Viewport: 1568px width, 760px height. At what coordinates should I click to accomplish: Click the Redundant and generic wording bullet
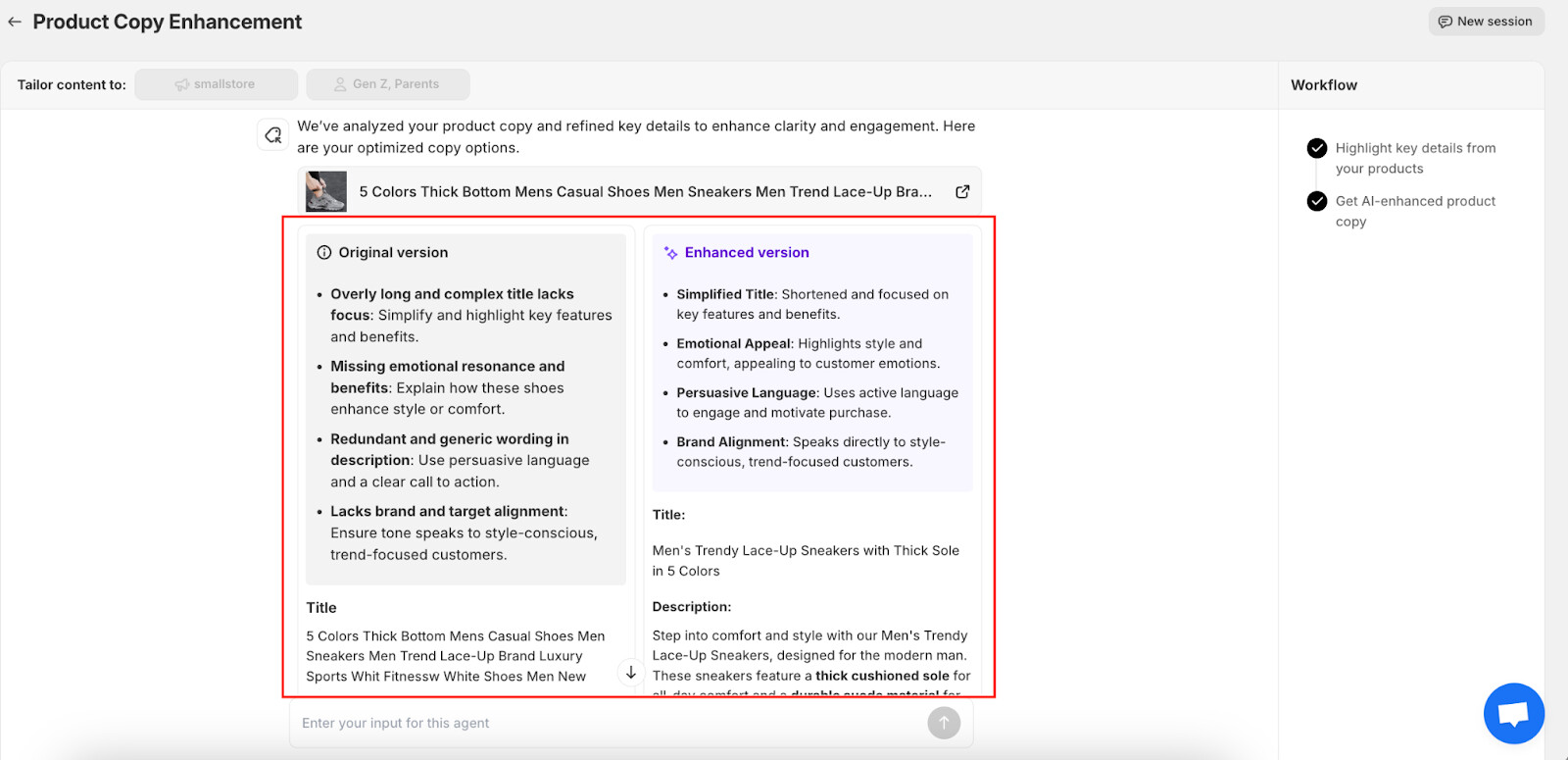coord(460,460)
